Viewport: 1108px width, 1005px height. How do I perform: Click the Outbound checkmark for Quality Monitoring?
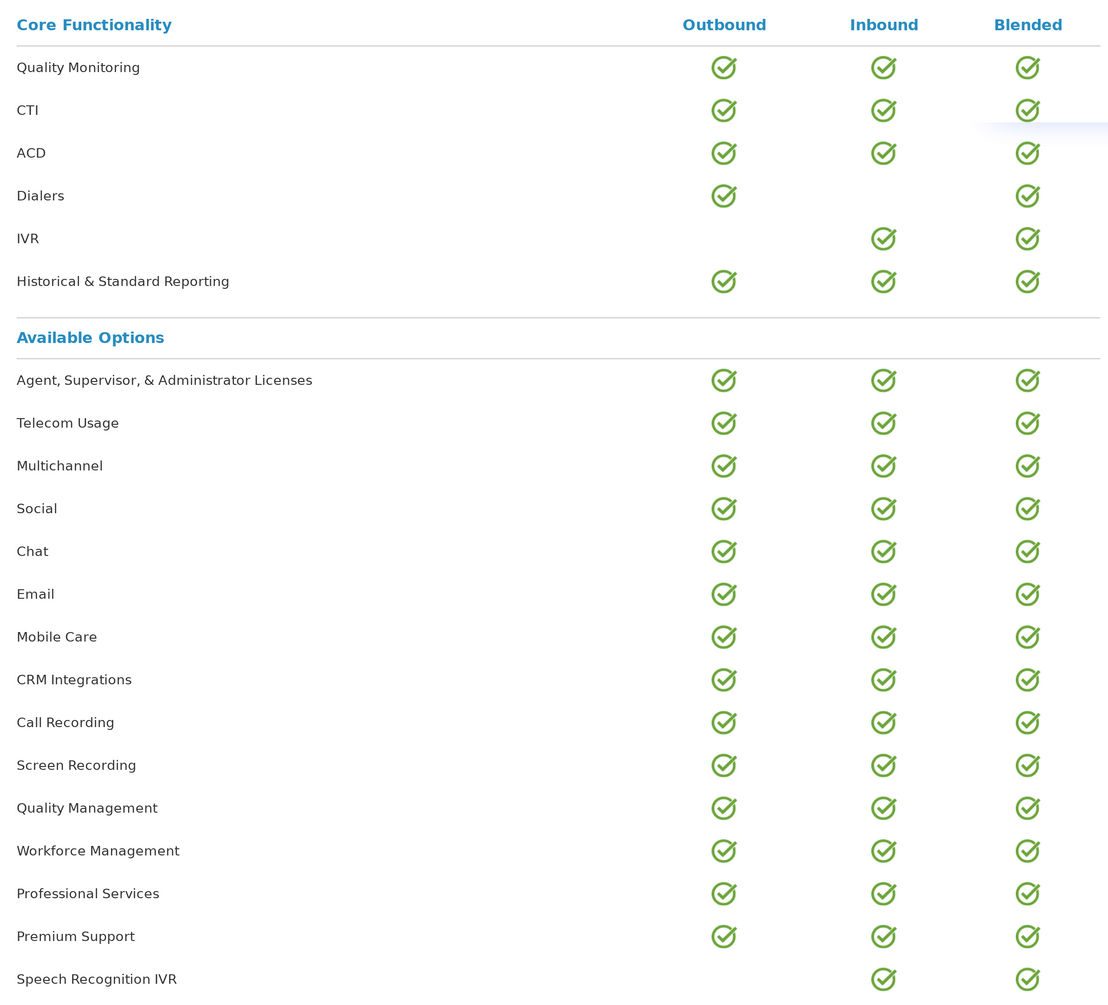pyautogui.click(x=724, y=67)
